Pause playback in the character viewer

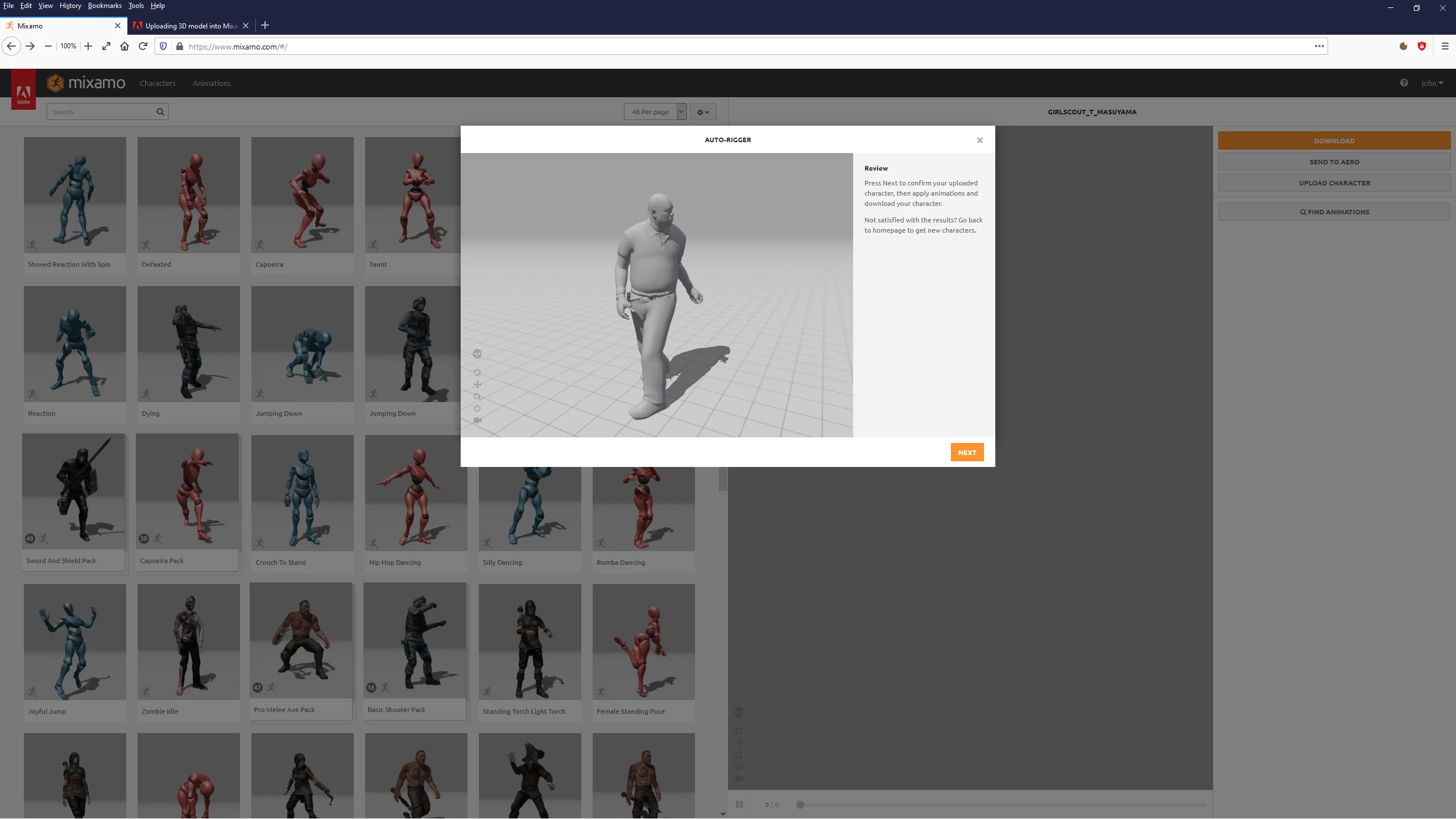point(739,804)
